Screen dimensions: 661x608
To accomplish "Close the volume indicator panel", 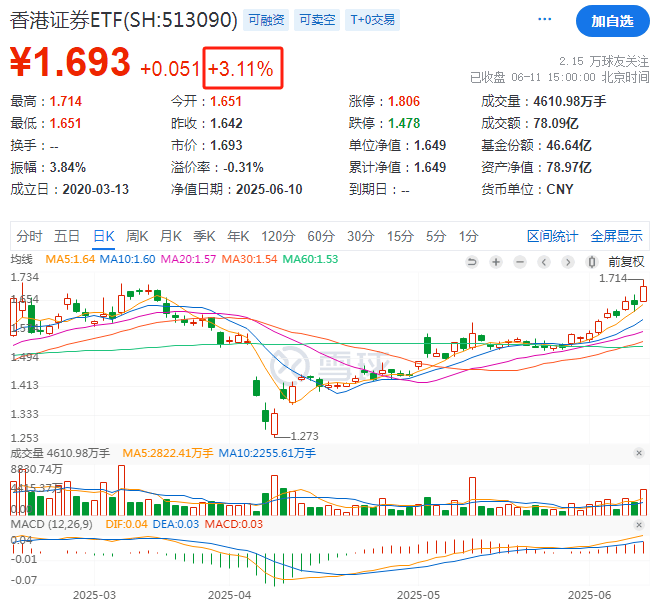I will [639, 453].
